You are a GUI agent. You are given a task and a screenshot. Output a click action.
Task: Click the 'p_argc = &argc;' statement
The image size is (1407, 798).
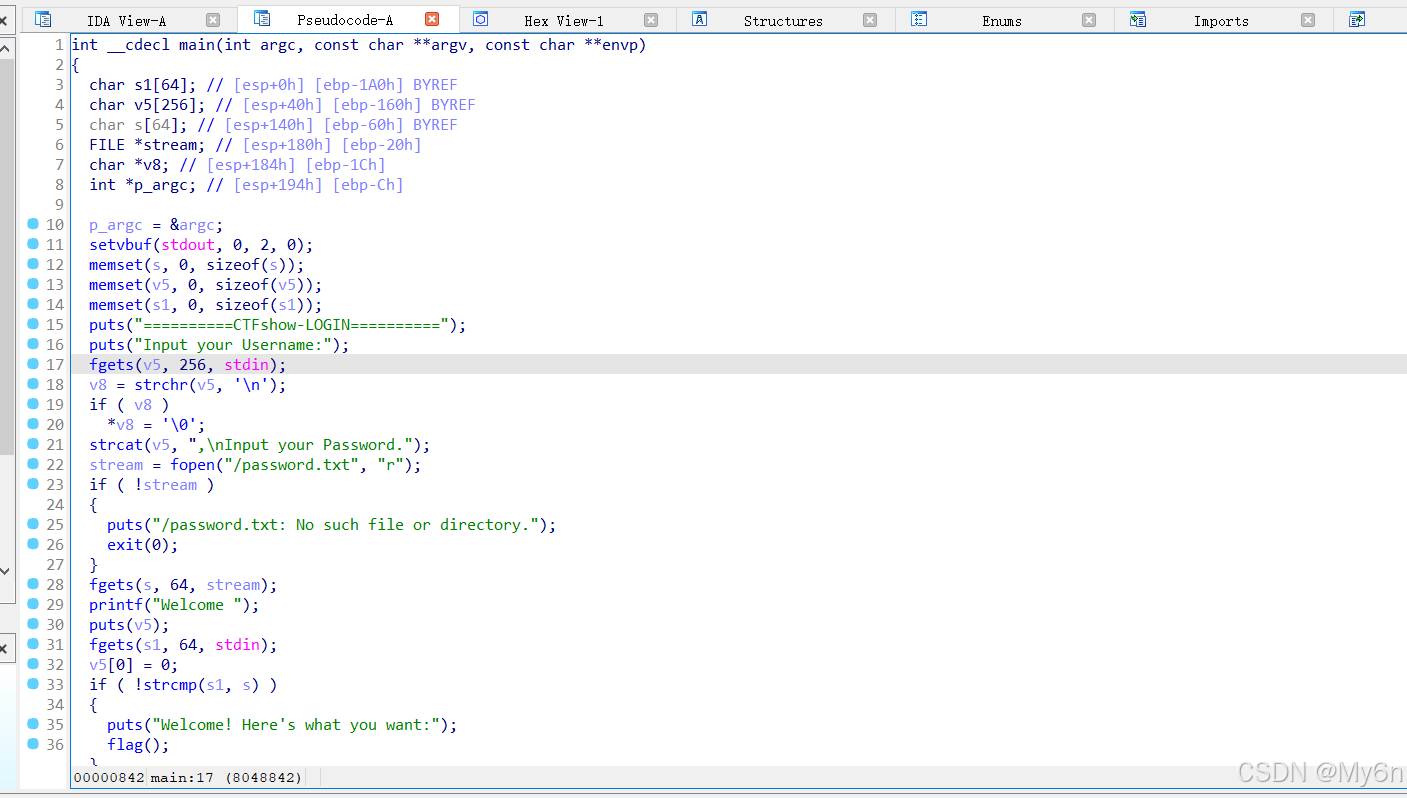point(156,225)
